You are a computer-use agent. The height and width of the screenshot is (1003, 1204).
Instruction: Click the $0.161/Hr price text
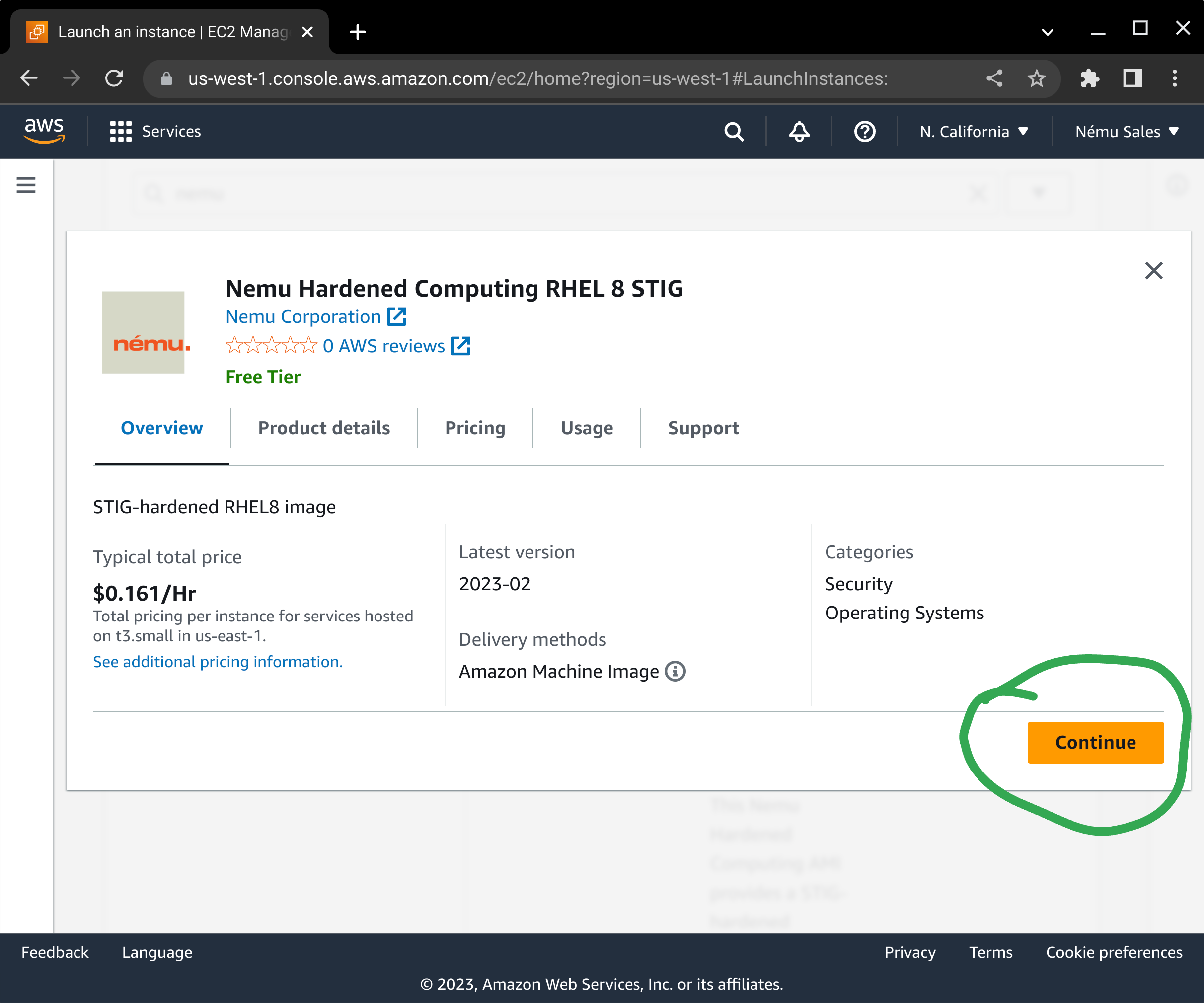click(145, 593)
